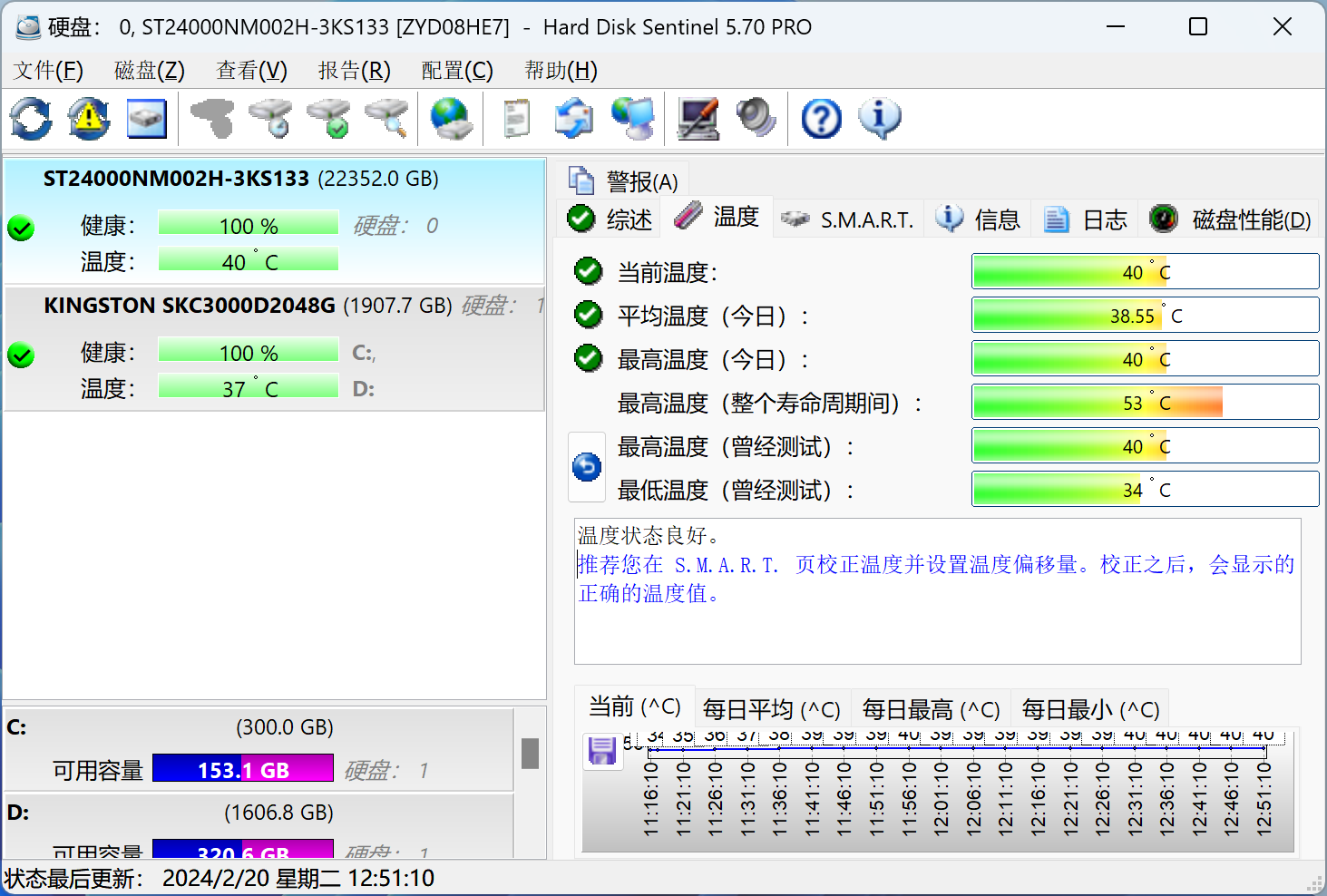Click the C: free space 153.1 GB bar

tap(243, 768)
